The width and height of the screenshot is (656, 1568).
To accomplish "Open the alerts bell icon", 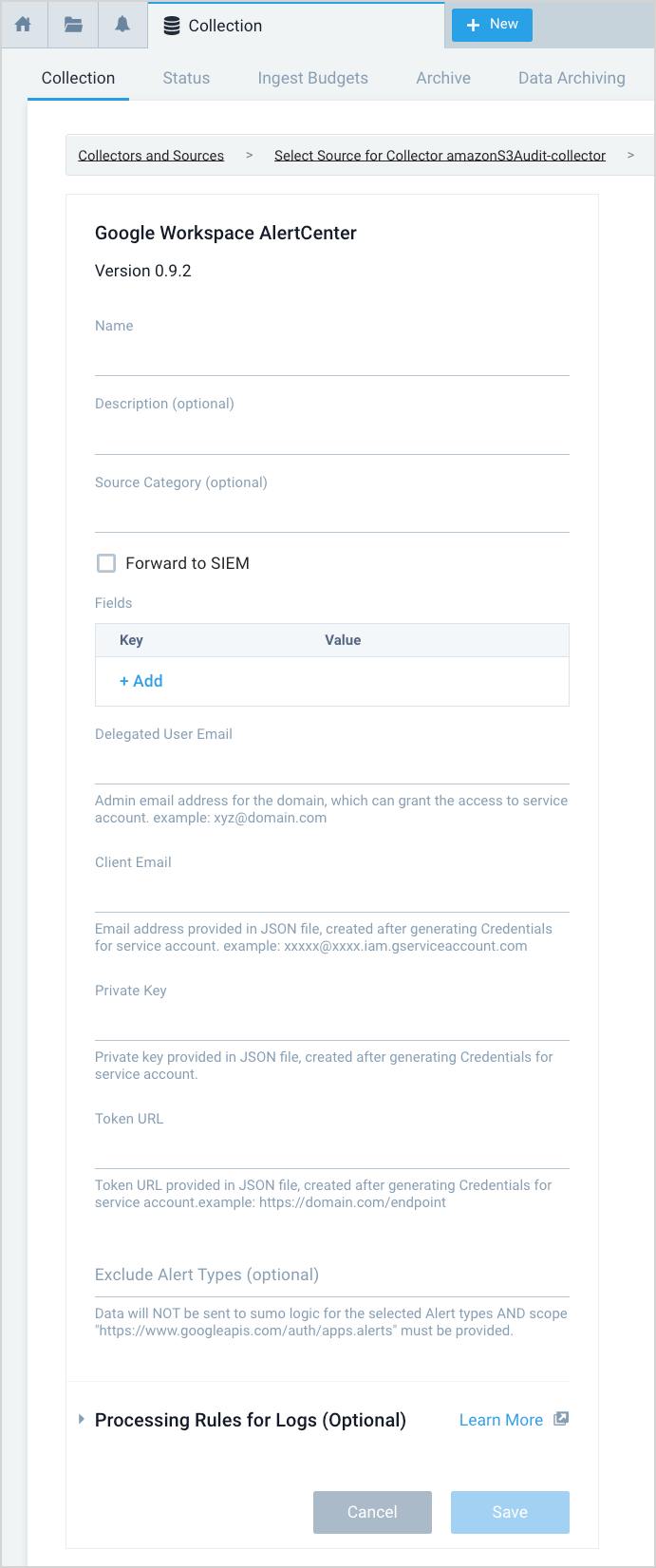I will pos(122,25).
